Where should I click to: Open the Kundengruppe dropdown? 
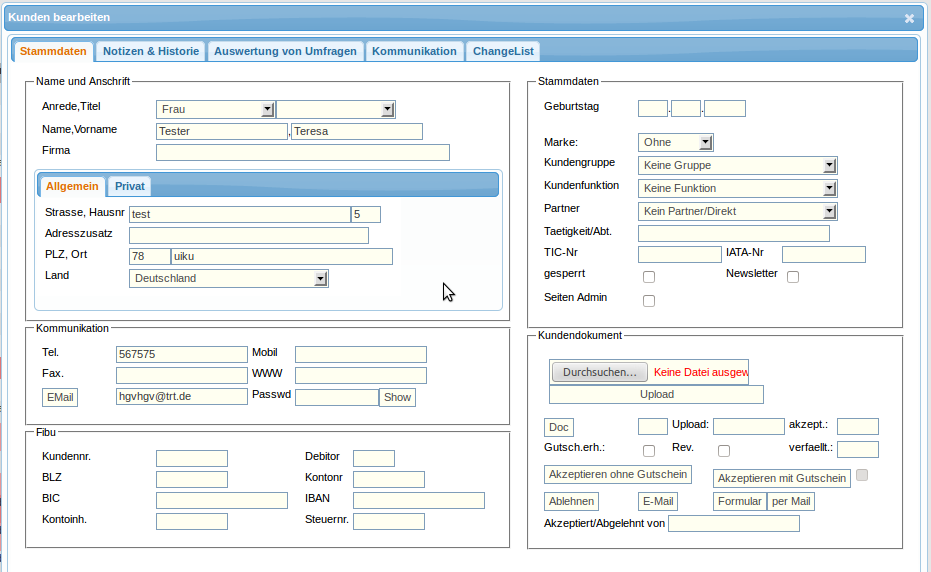[x=737, y=165]
